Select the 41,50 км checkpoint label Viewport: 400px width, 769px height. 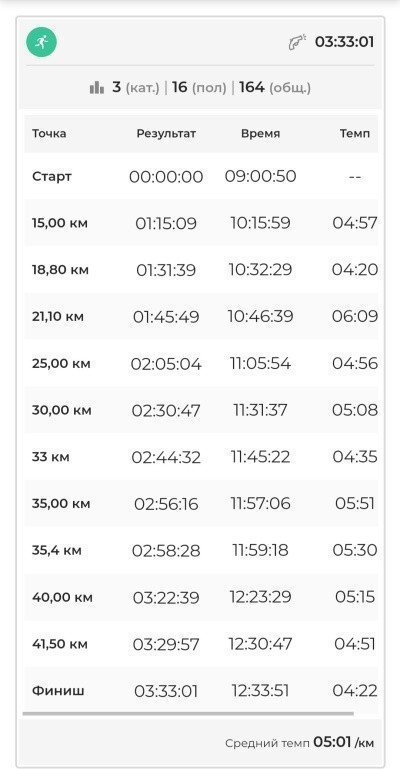(x=60, y=643)
